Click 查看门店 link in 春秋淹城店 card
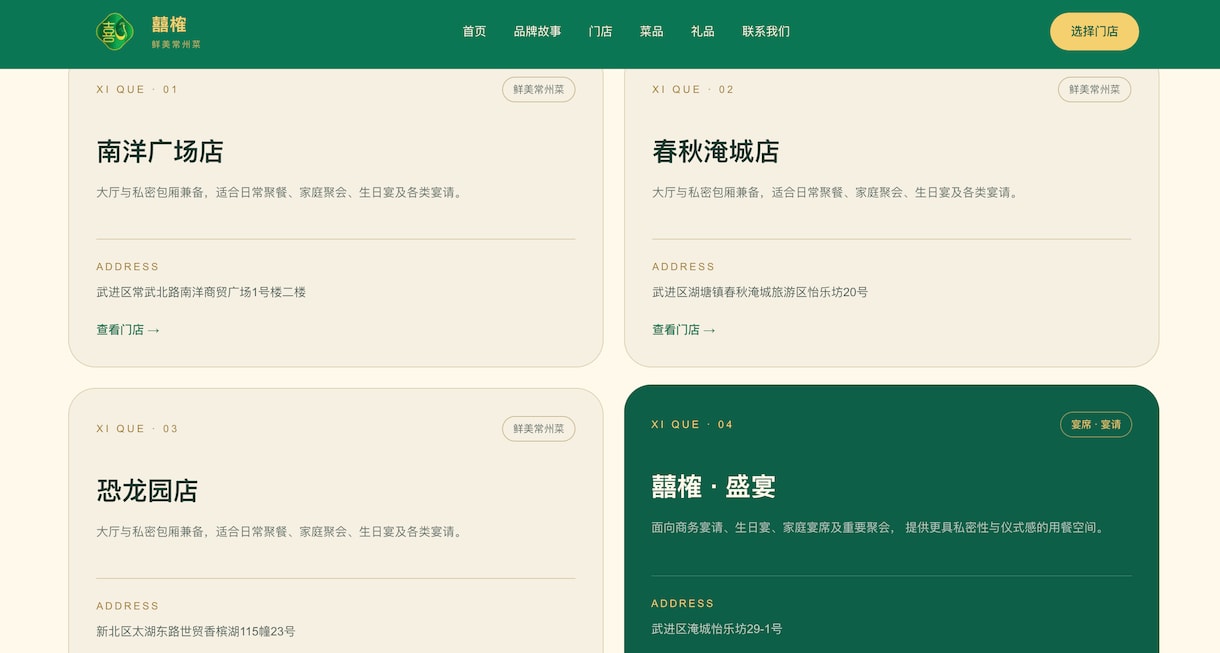 684,329
